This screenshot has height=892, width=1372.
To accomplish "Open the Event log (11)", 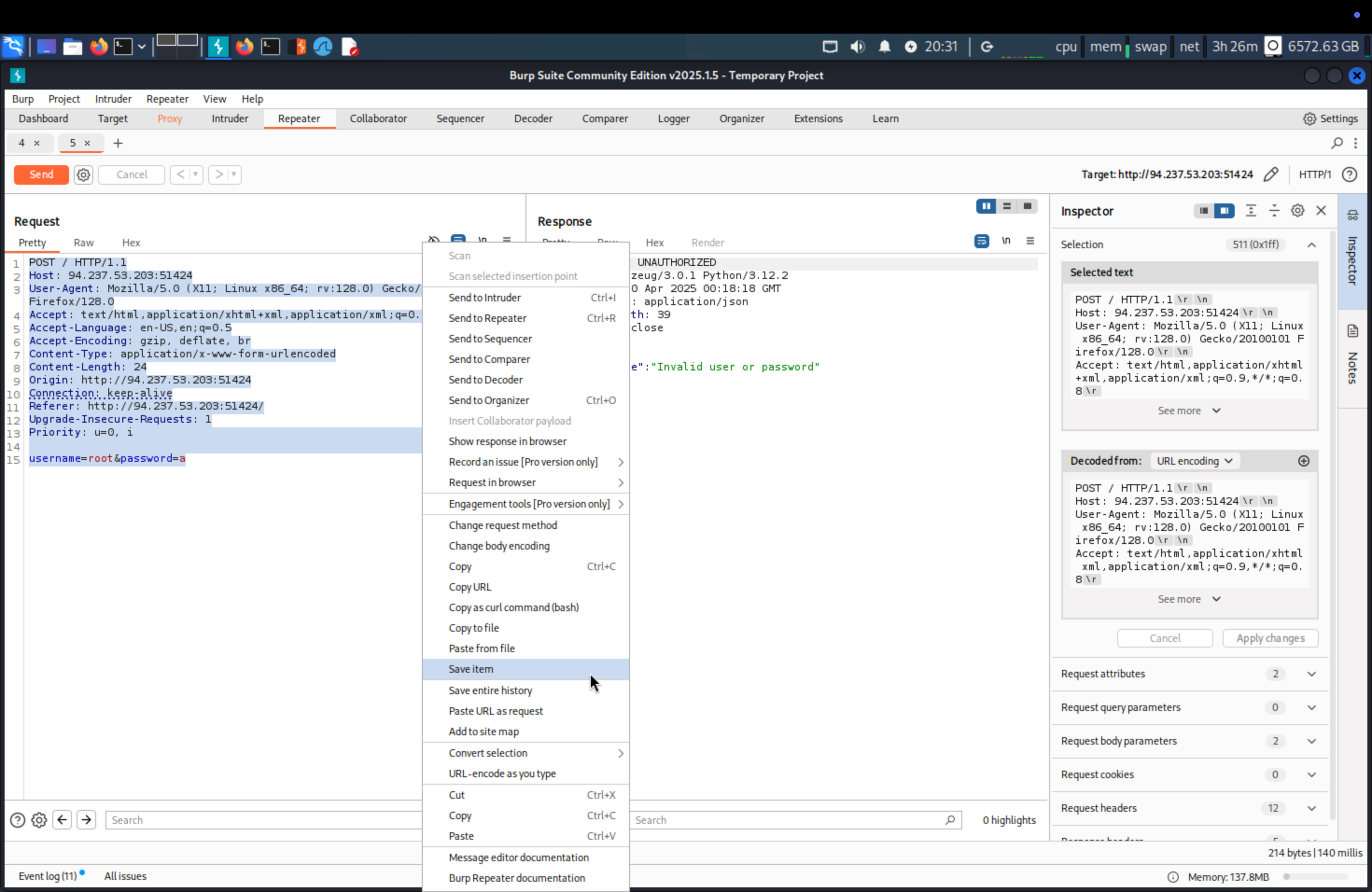I will [48, 876].
